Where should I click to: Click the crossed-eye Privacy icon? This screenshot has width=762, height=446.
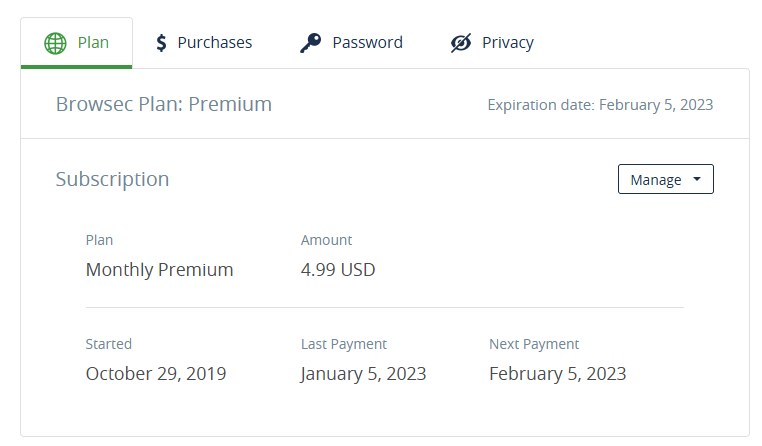461,43
